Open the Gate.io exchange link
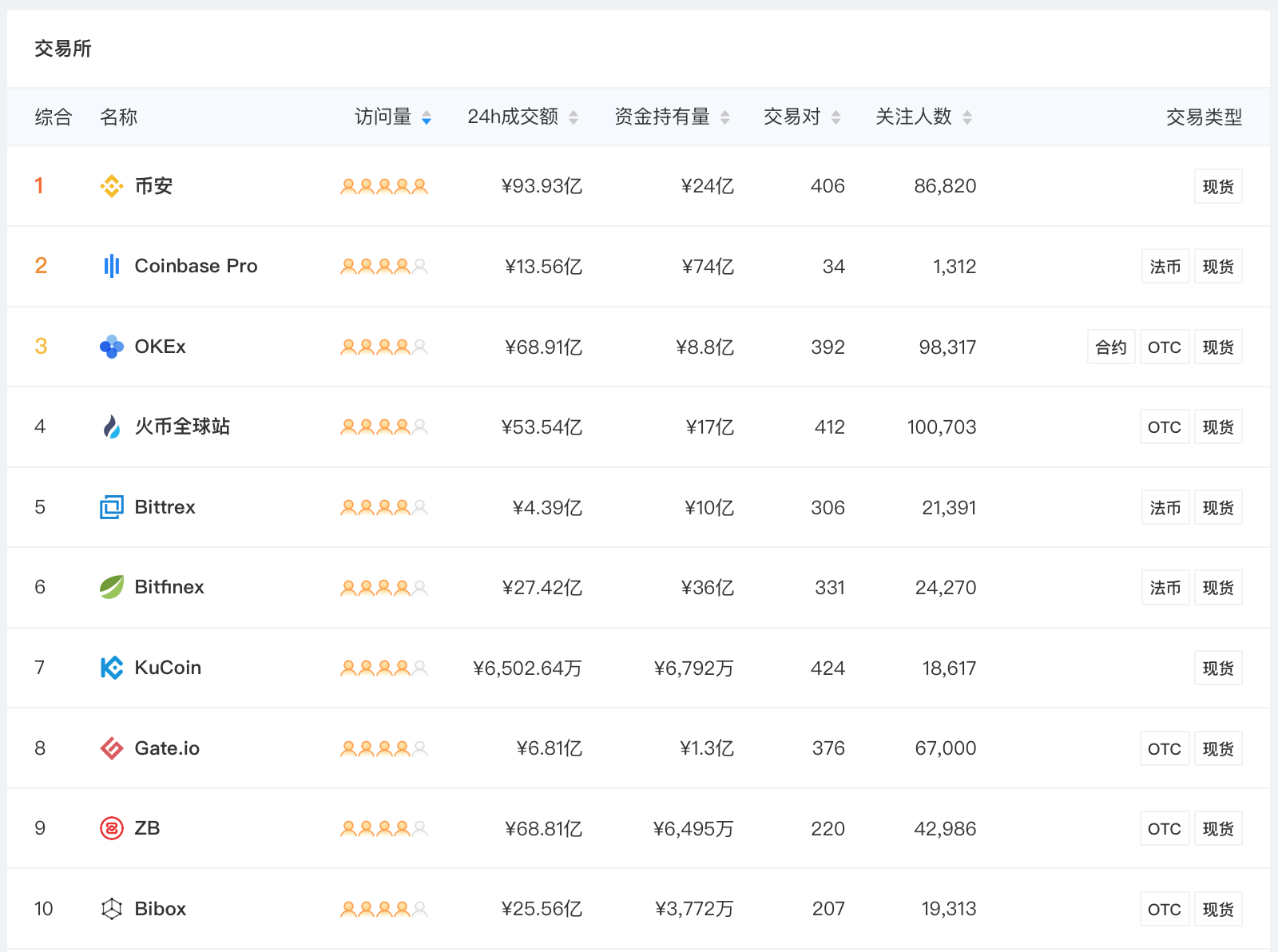1278x952 pixels. coord(167,748)
